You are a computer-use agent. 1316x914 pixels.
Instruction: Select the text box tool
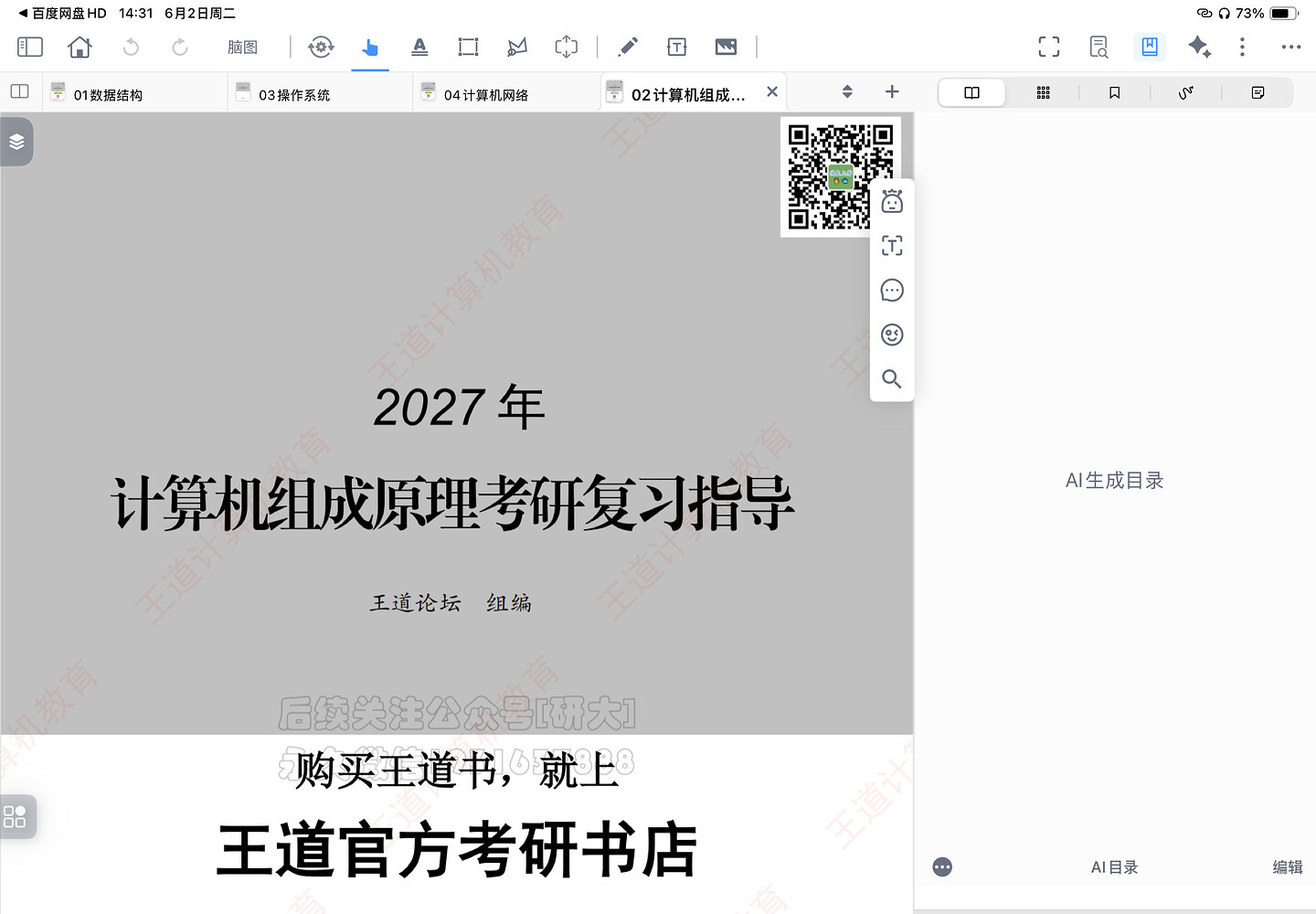[x=677, y=47]
